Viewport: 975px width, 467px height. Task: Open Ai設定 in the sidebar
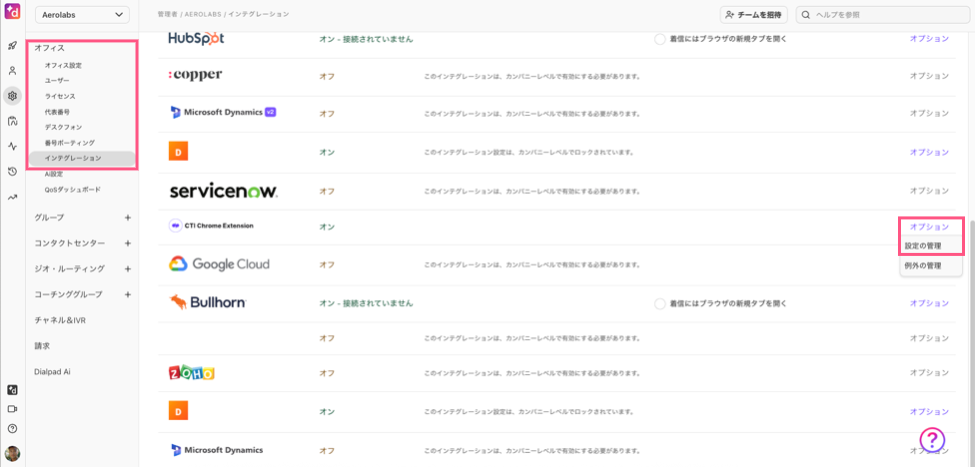tap(53, 174)
